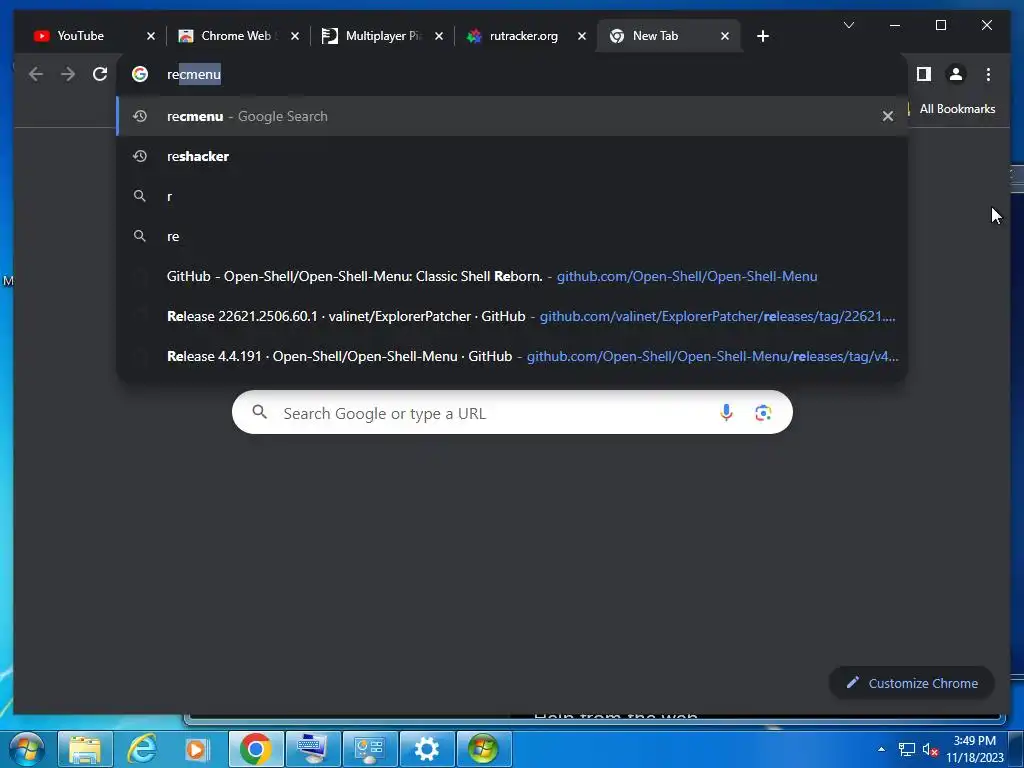Open File Explorer from the taskbar

[x=85, y=748]
